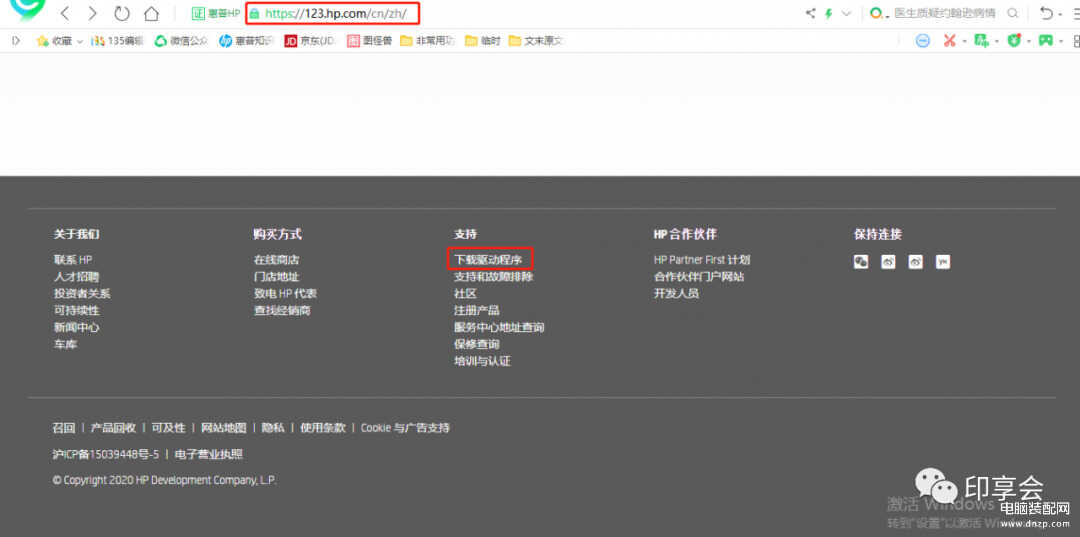Open the 图怪兽 bookmark
1080x537 pixels.
(x=369, y=41)
